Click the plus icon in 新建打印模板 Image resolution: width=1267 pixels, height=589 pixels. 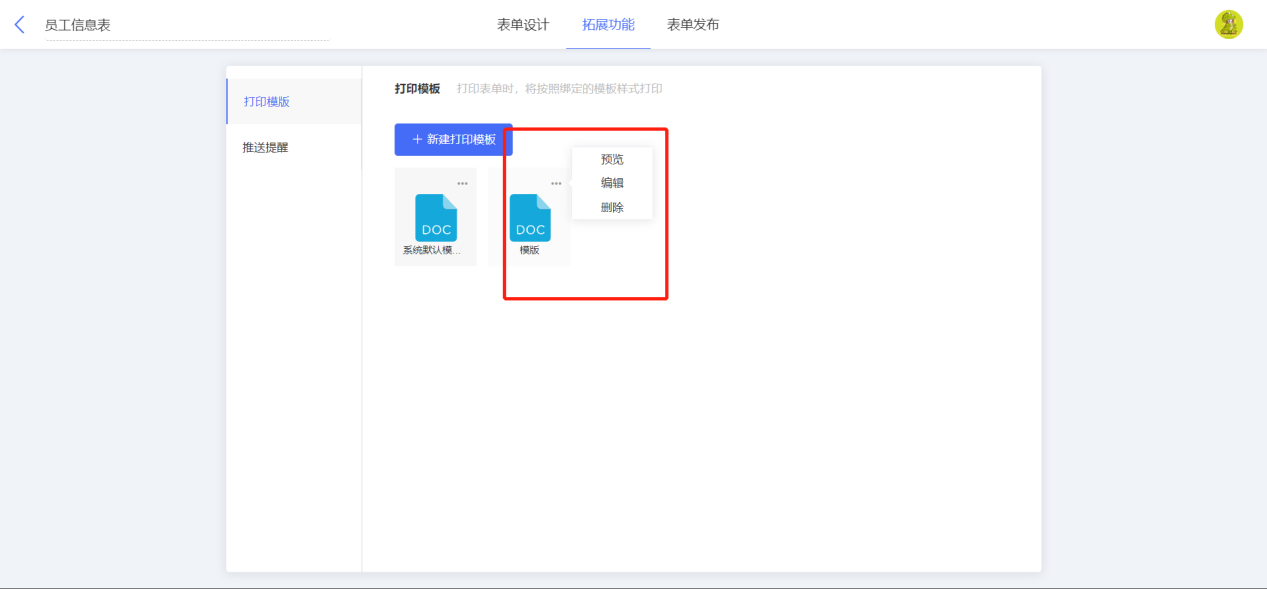tap(417, 140)
